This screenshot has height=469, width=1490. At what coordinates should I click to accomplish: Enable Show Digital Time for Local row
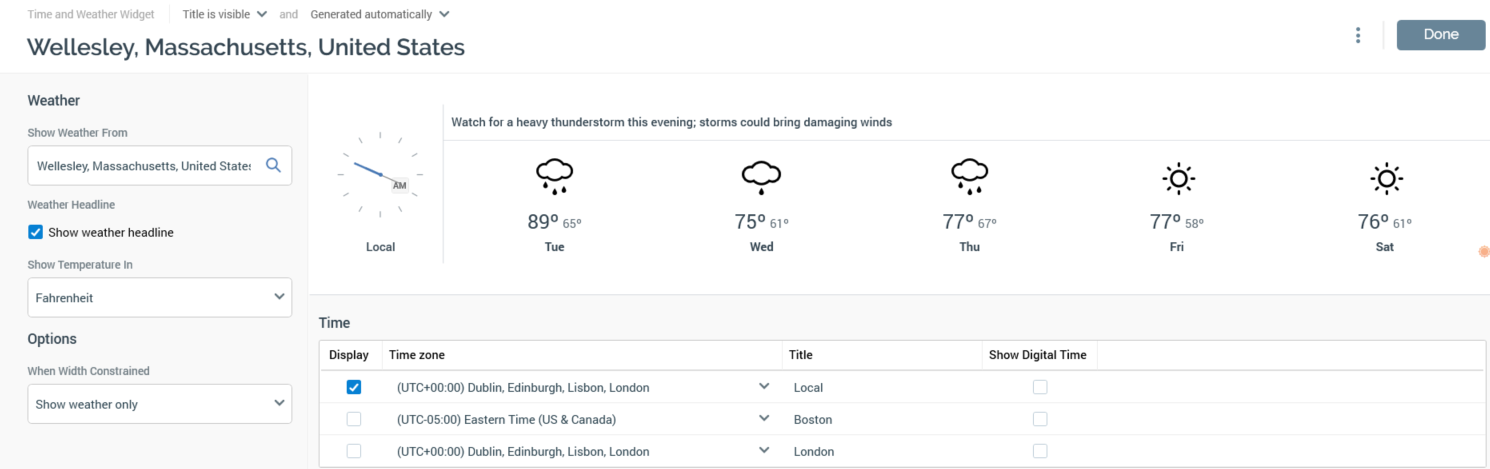pyautogui.click(x=1040, y=387)
